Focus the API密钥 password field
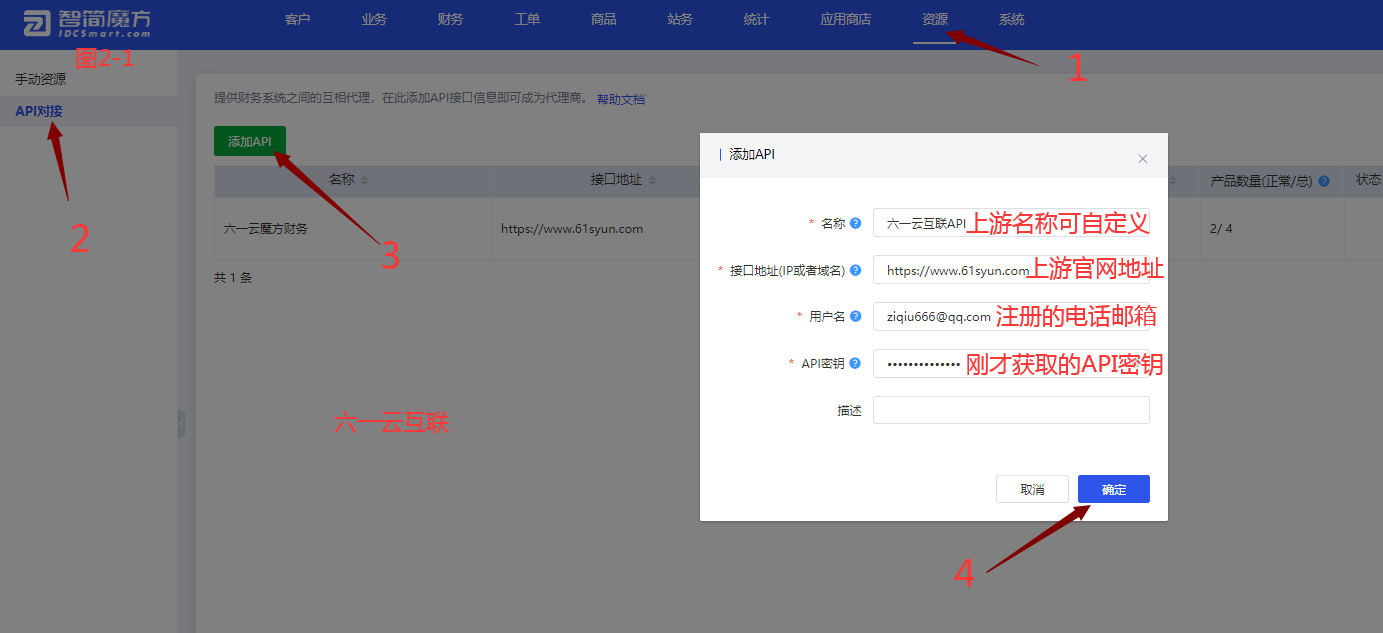Screen dimensions: 1383x633 (1011, 363)
